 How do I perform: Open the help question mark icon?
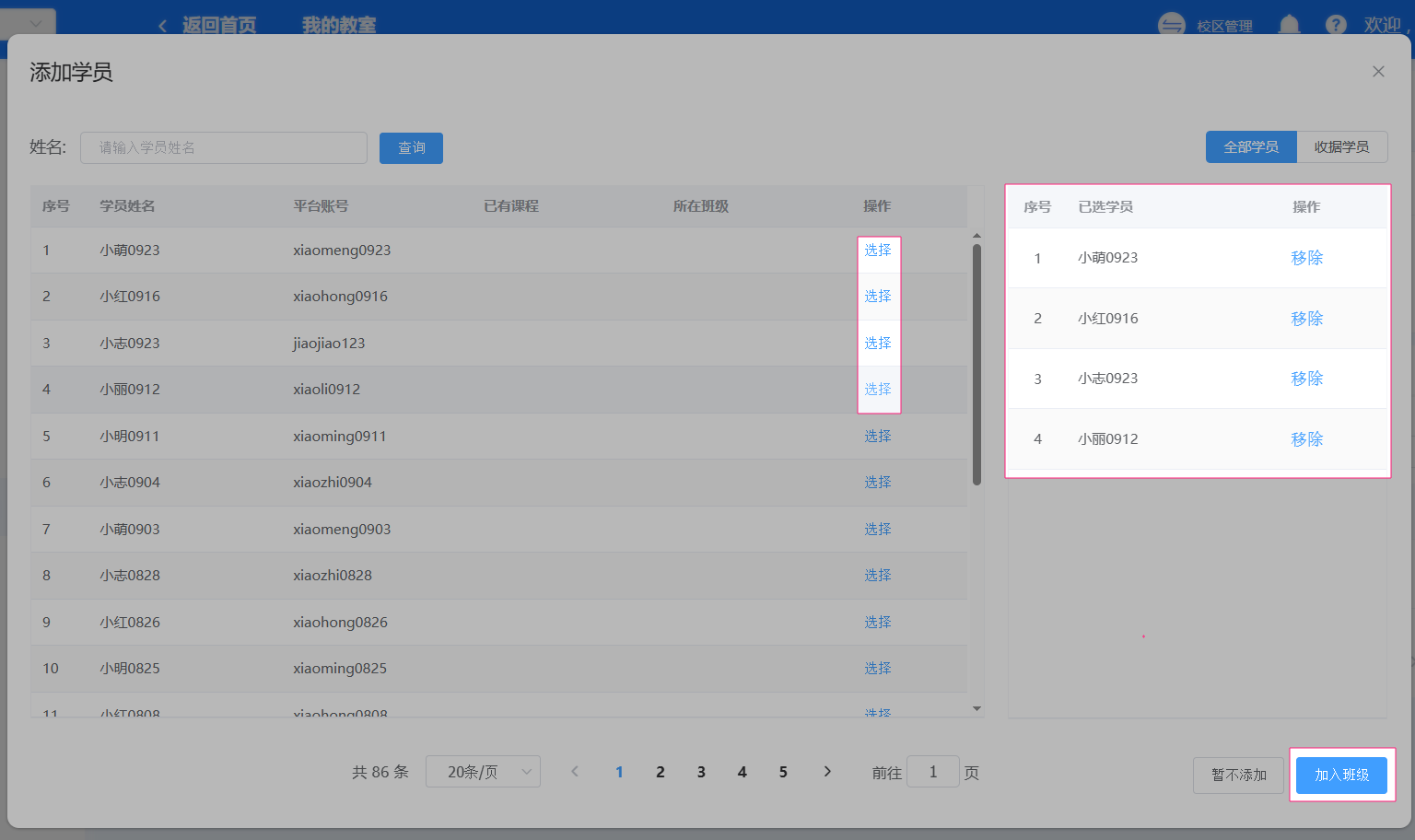[x=1335, y=25]
